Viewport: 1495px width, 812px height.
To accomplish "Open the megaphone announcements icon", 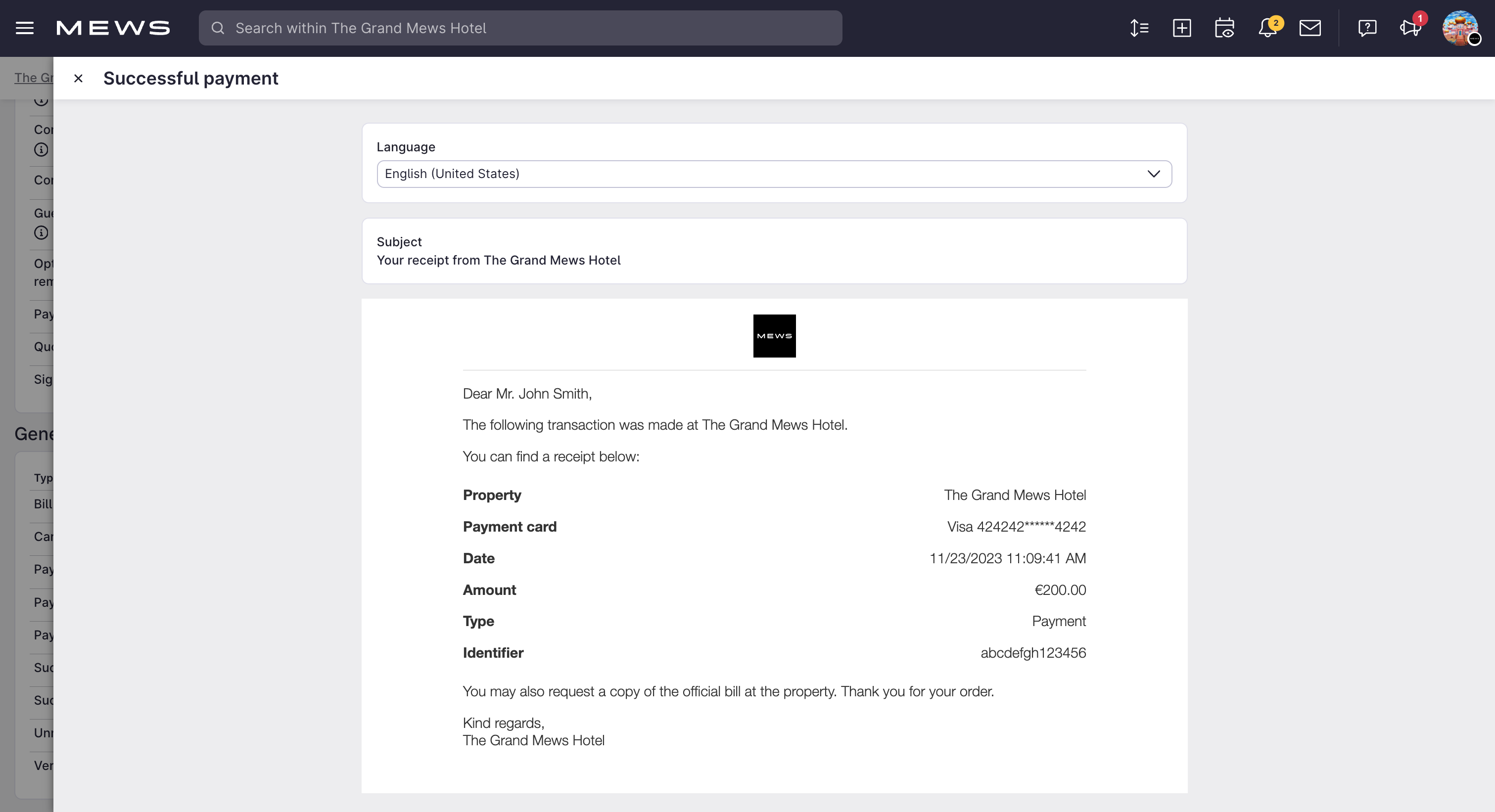I will pyautogui.click(x=1411, y=27).
